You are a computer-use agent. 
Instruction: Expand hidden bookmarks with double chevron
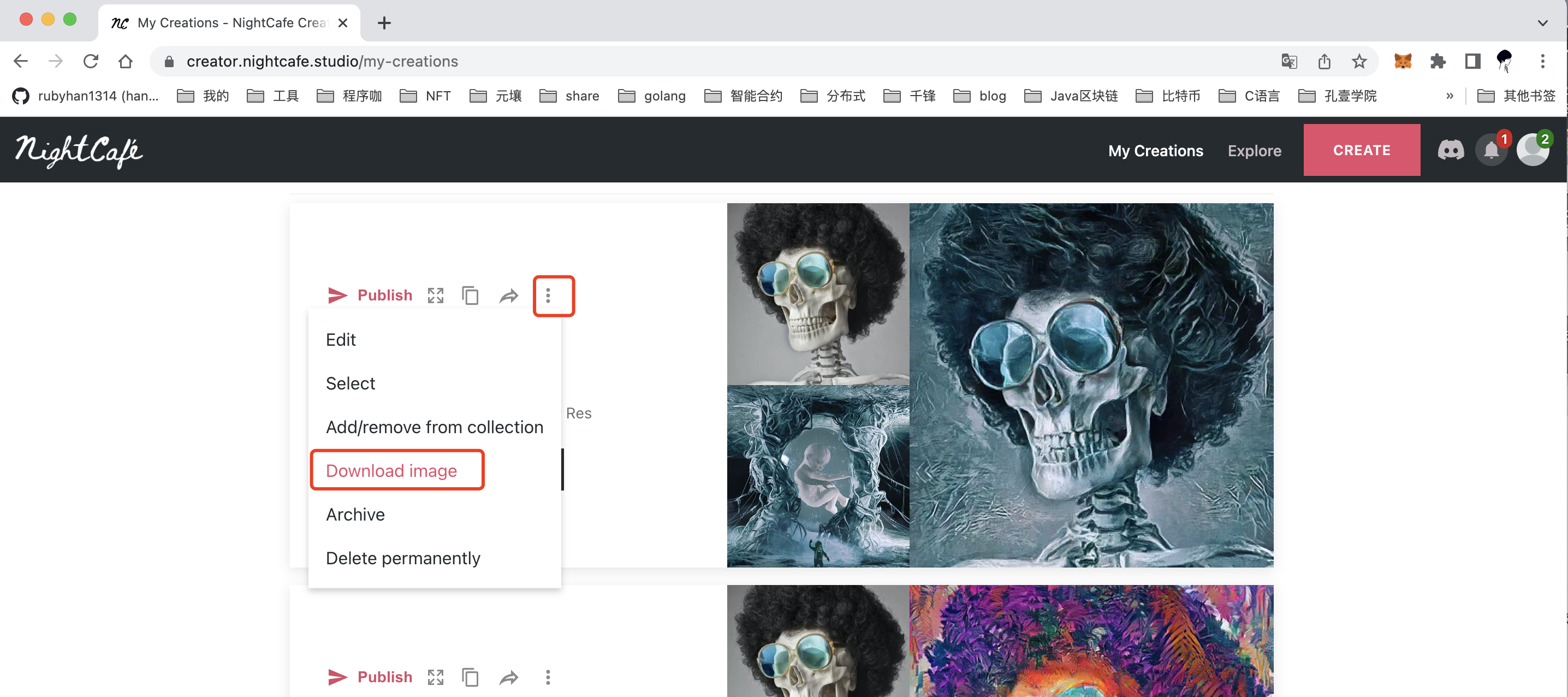click(x=1450, y=96)
